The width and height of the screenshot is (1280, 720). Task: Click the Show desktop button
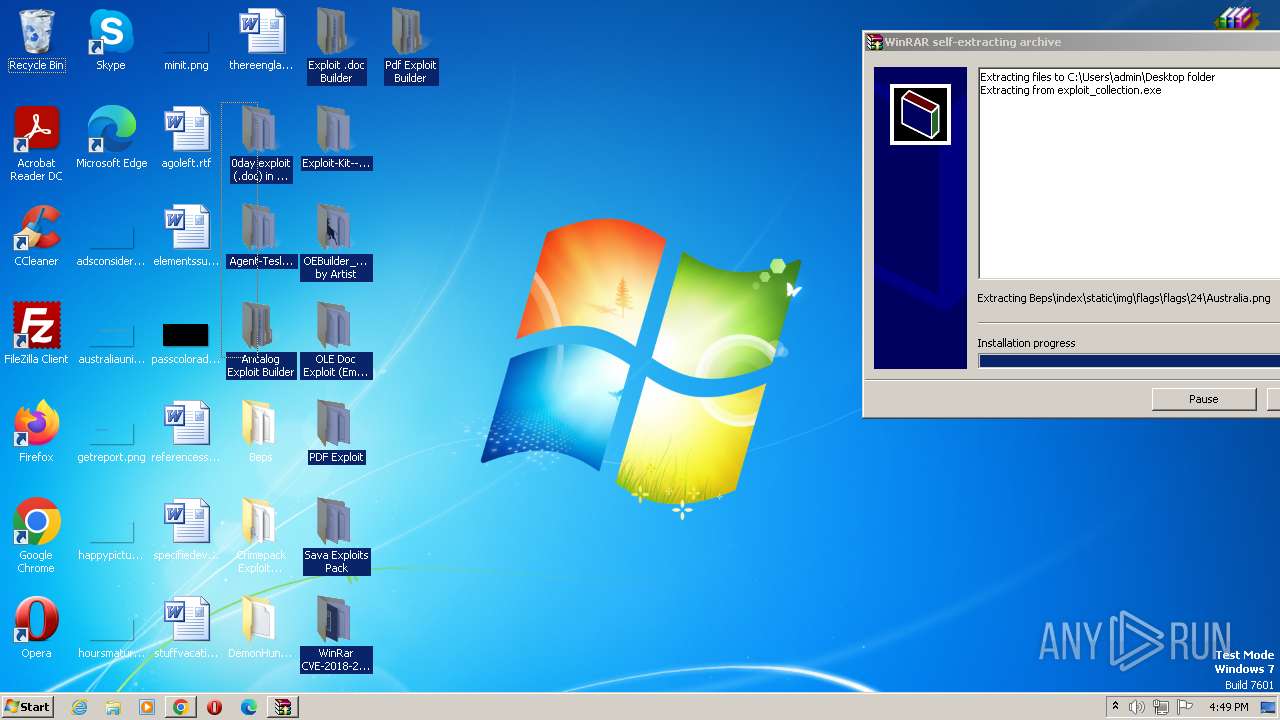(1270, 707)
